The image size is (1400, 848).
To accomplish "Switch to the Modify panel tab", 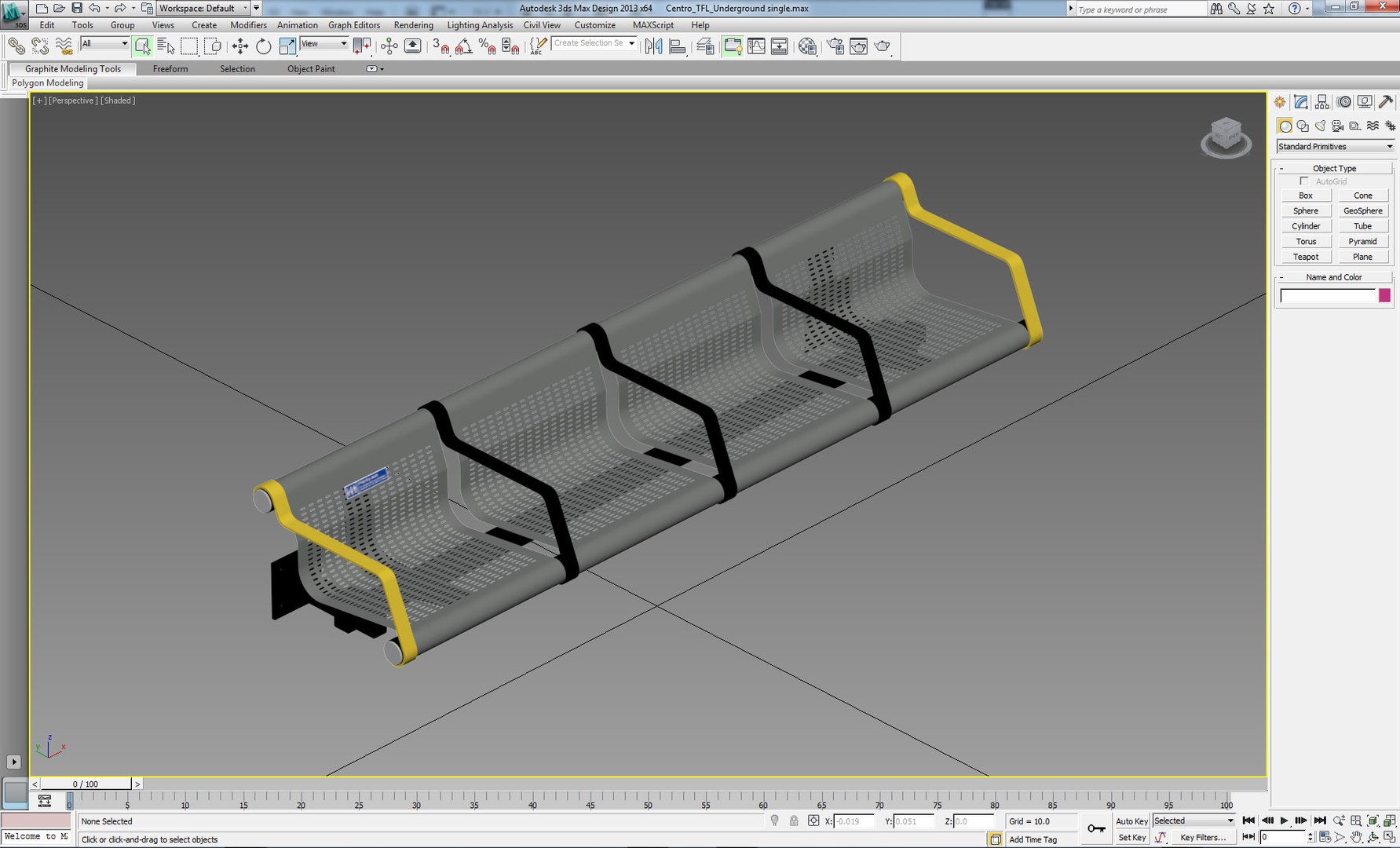I will point(1301,102).
